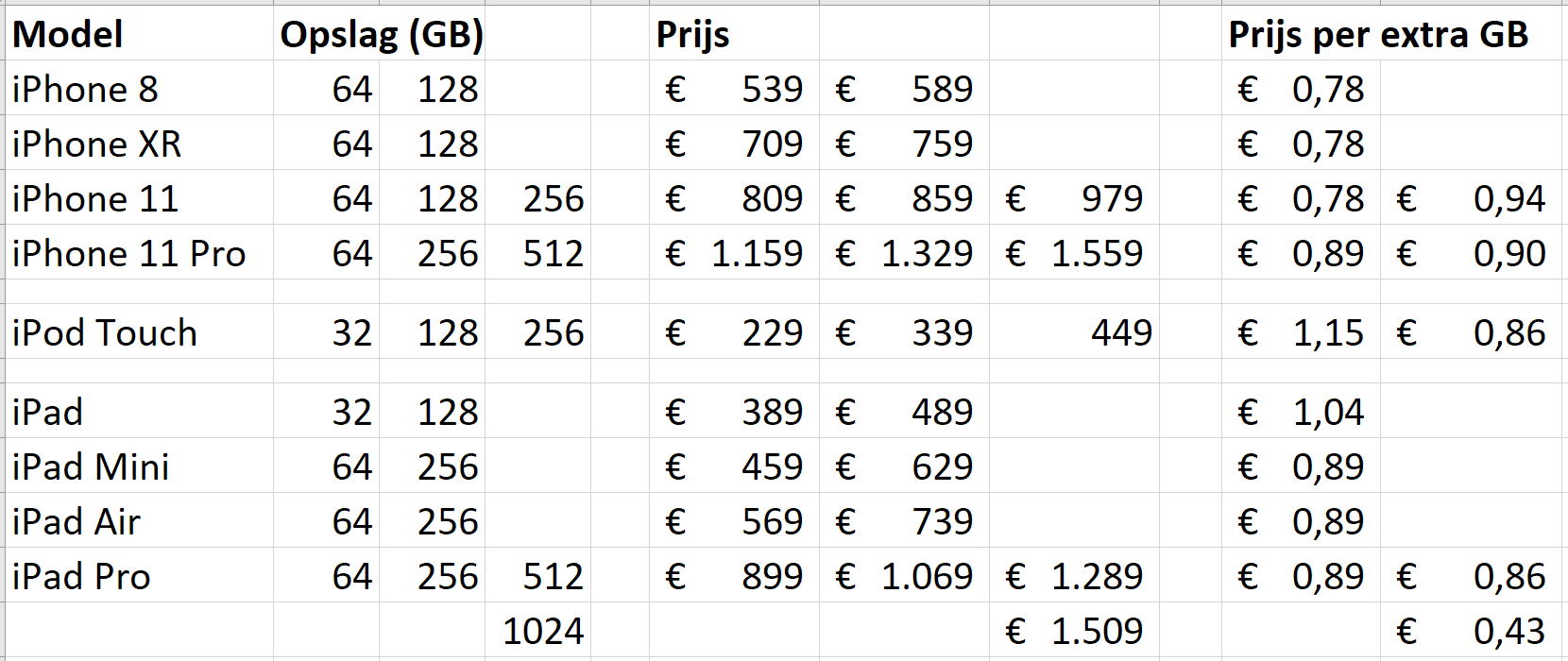Click the iPod Touch model cell
The width and height of the screenshot is (1568, 661).
click(x=105, y=333)
